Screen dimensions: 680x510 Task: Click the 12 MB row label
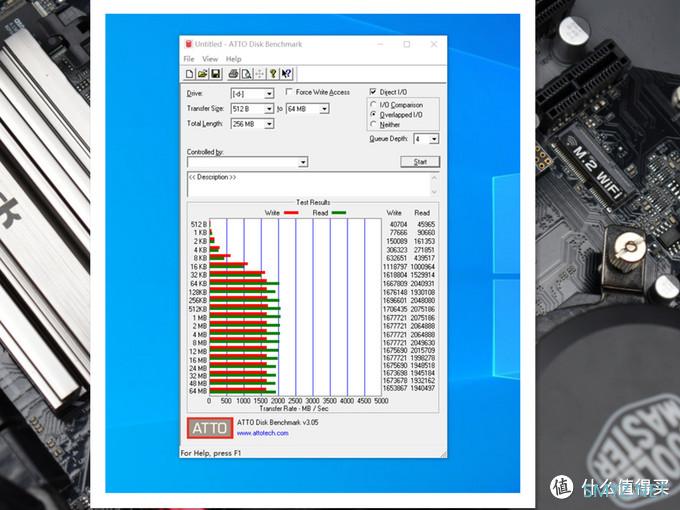(198, 351)
